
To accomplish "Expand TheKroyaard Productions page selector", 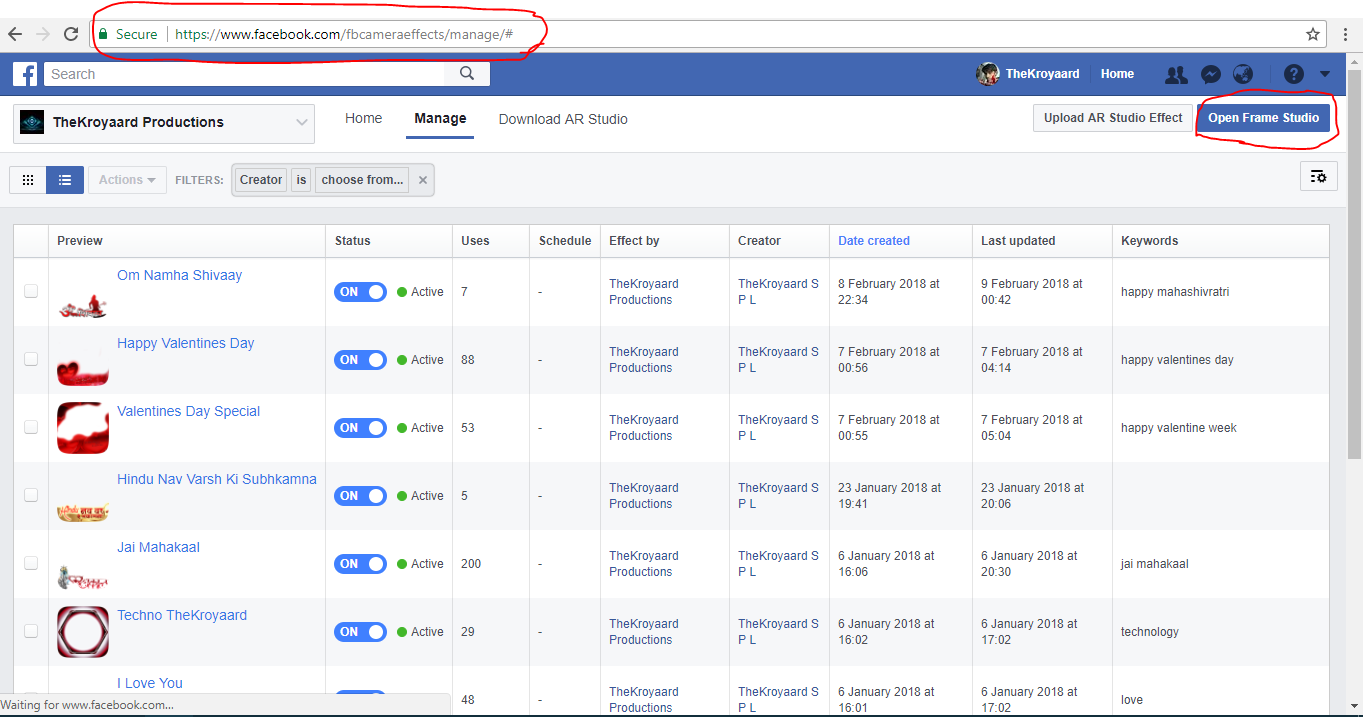I will [164, 123].
